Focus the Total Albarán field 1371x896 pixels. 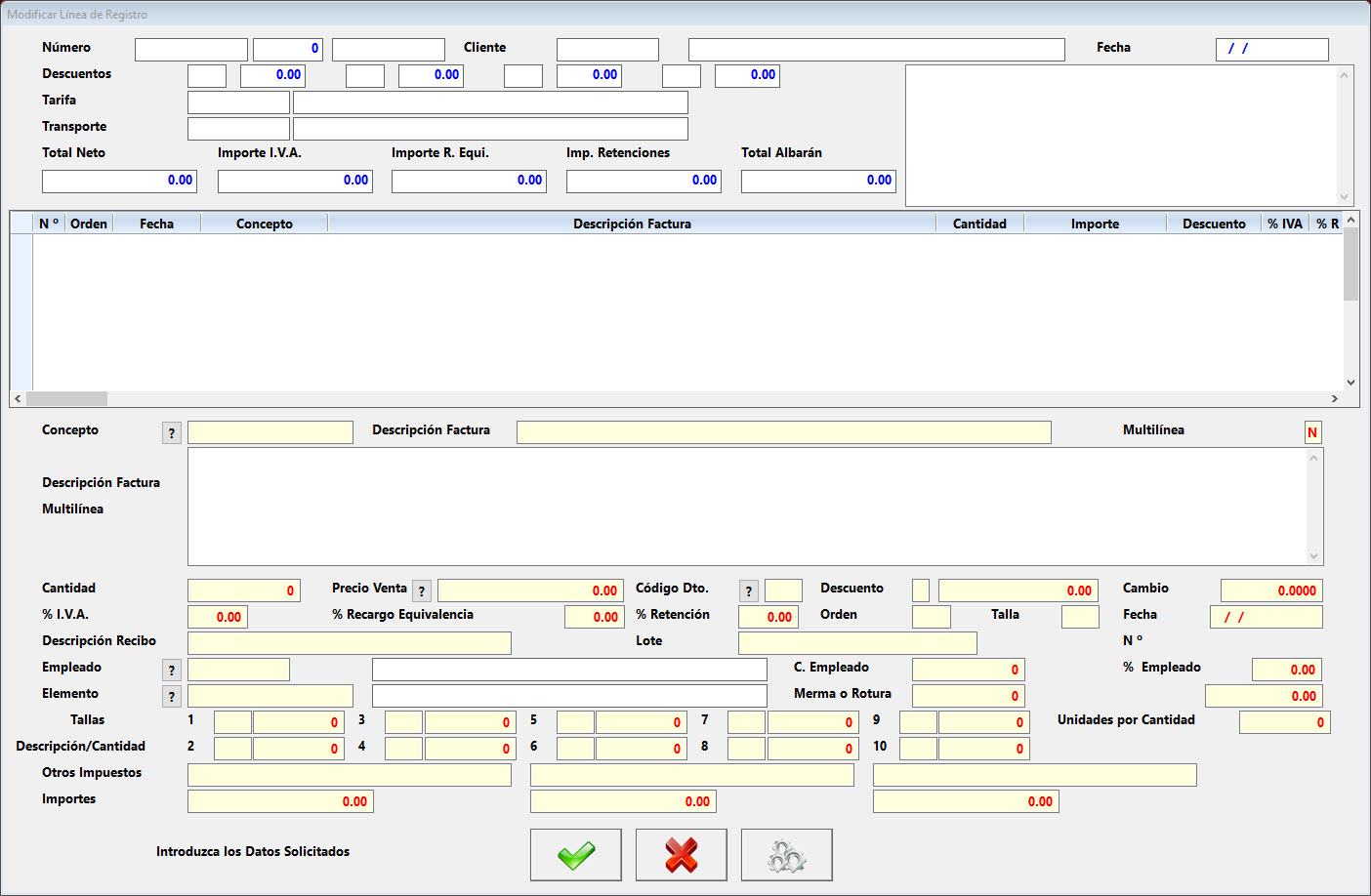818,182
